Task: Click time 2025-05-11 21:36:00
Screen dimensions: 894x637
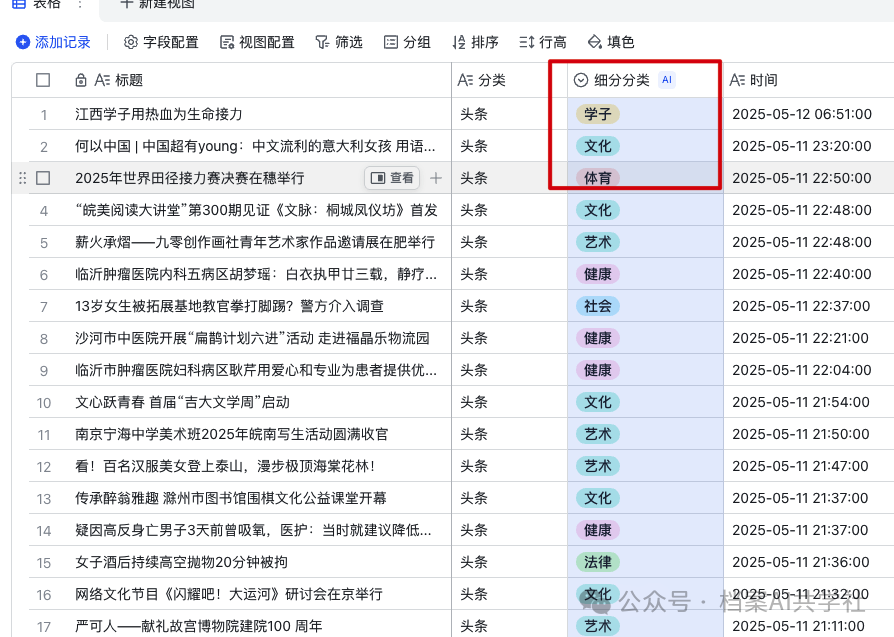Action: (x=801, y=562)
